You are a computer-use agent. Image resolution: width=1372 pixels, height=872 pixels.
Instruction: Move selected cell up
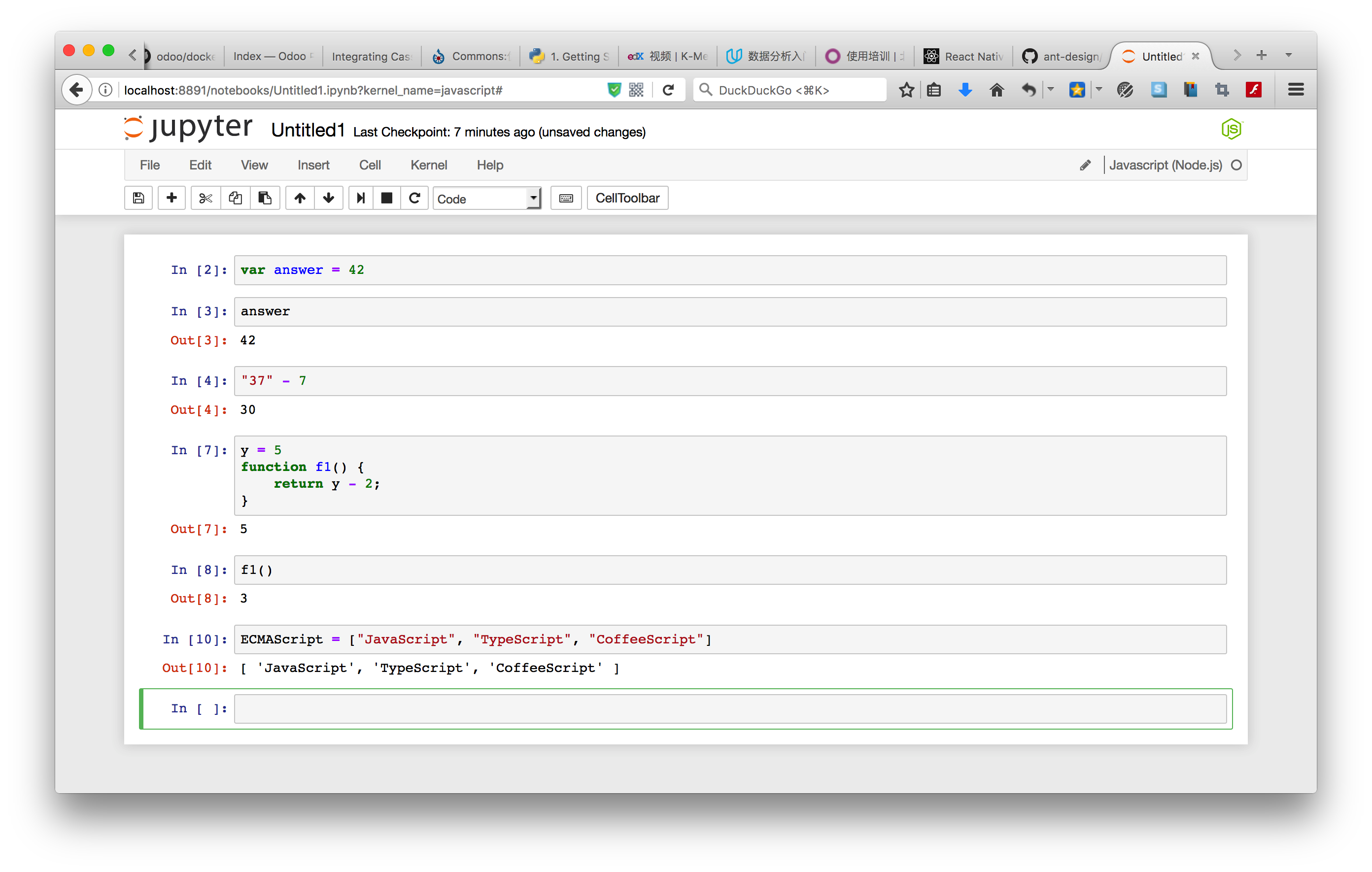point(300,198)
